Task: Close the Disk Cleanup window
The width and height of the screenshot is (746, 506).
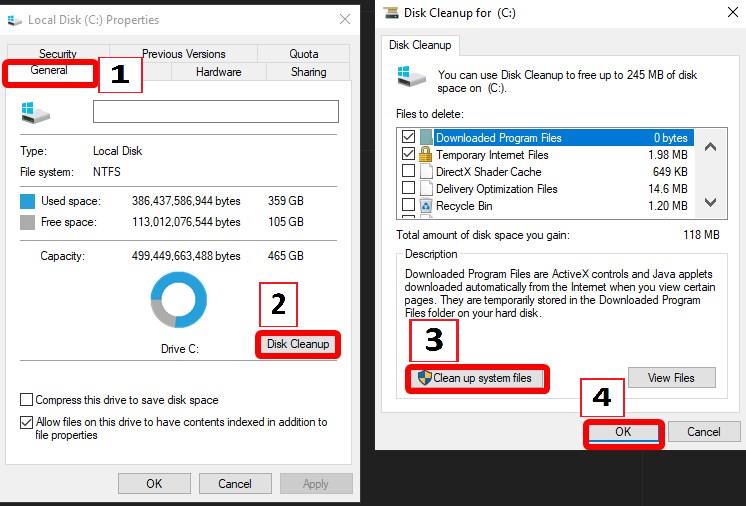Action: point(733,12)
